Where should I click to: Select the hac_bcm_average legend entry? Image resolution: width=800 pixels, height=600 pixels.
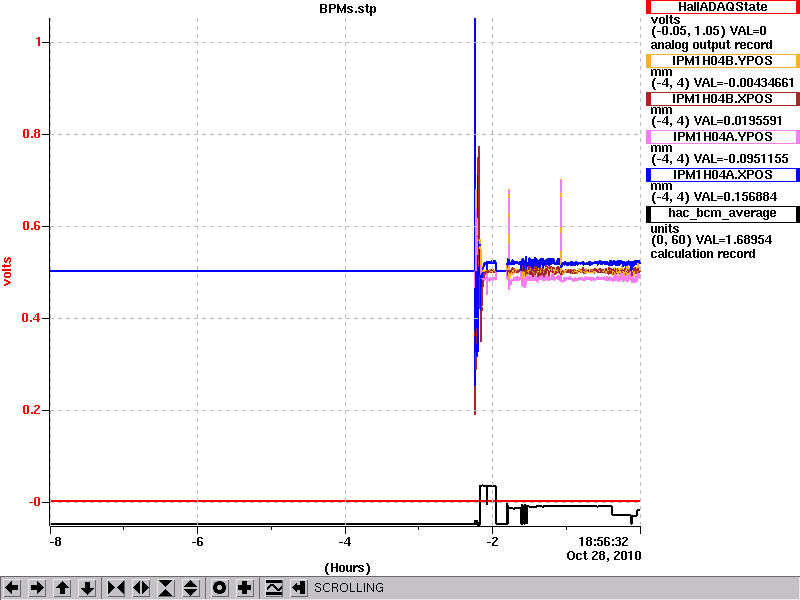point(722,213)
